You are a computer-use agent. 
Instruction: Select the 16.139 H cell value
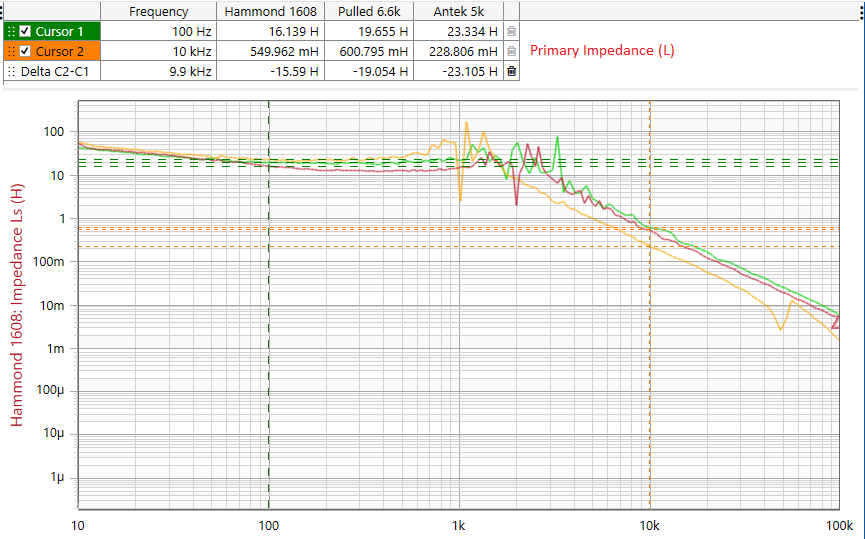[270, 31]
